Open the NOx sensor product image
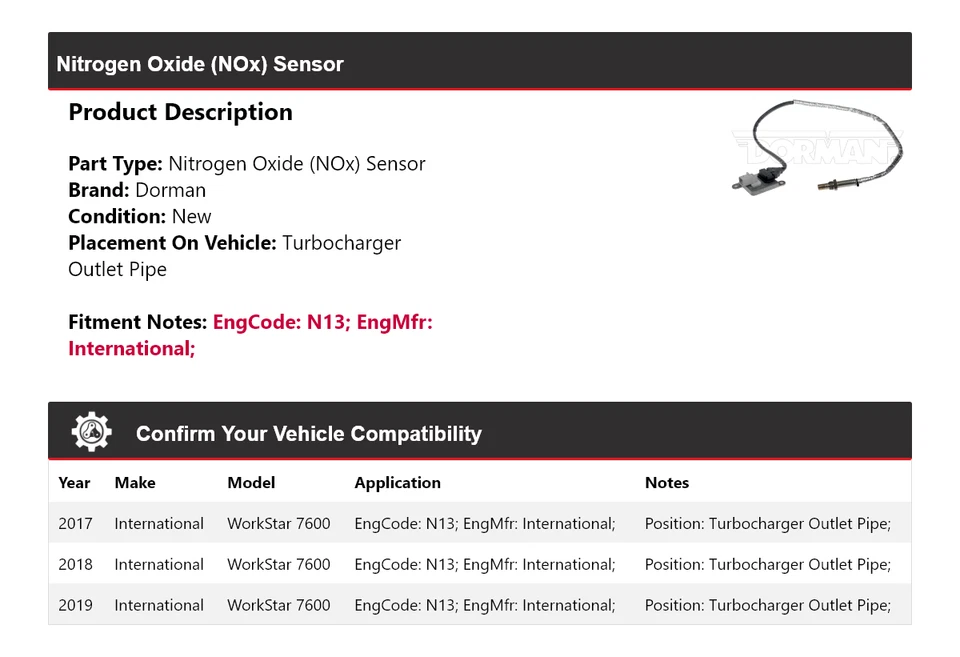960x657 pixels. pyautogui.click(x=817, y=148)
